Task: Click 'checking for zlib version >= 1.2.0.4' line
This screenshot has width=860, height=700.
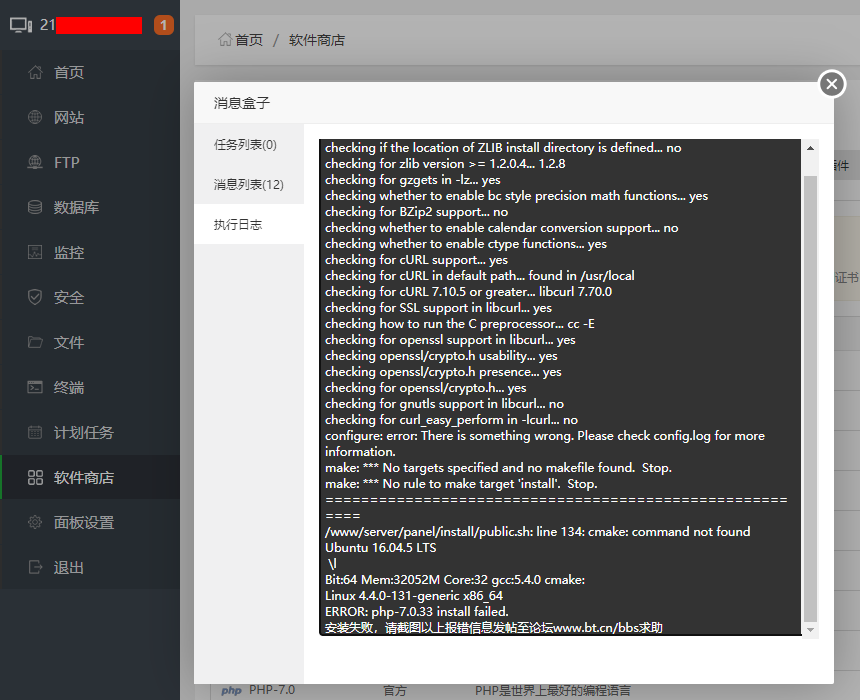Action: pyautogui.click(x=445, y=163)
